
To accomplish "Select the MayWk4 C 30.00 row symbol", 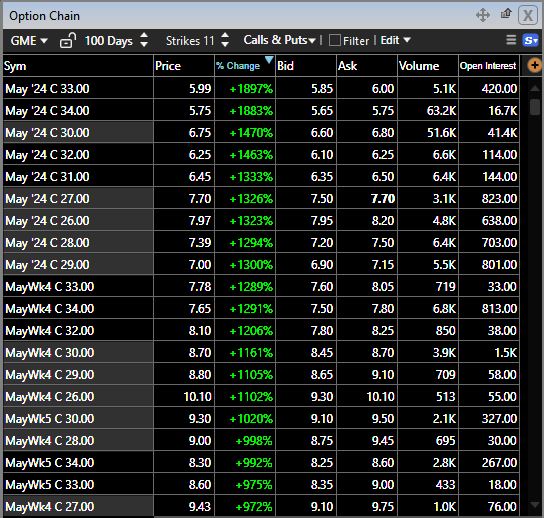I will tap(50, 353).
